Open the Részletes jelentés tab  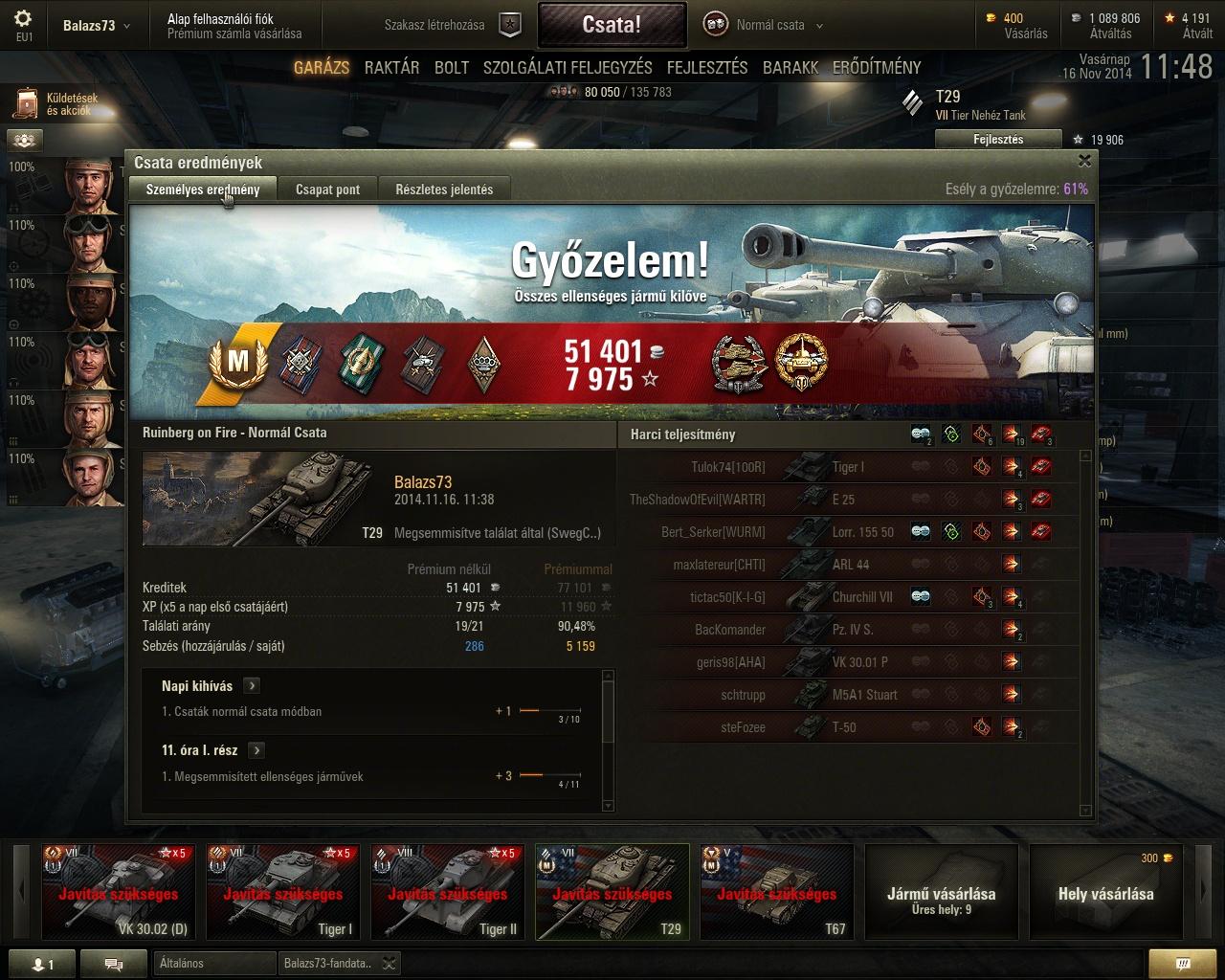444,189
